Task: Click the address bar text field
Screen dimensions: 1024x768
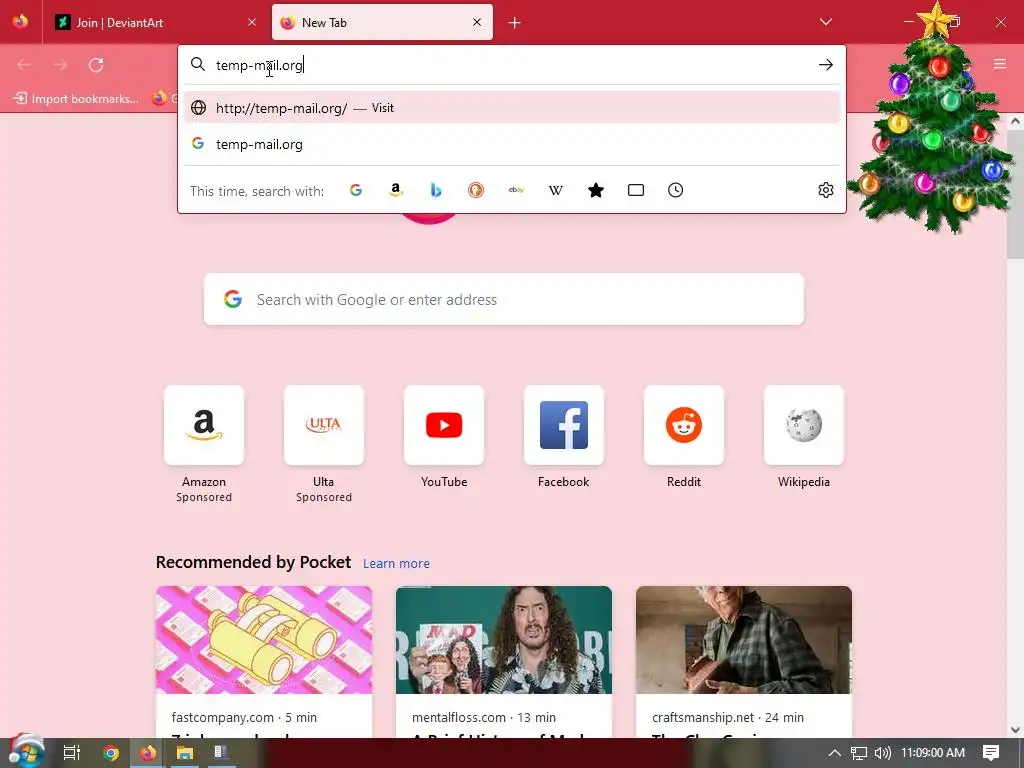Action: [x=511, y=65]
